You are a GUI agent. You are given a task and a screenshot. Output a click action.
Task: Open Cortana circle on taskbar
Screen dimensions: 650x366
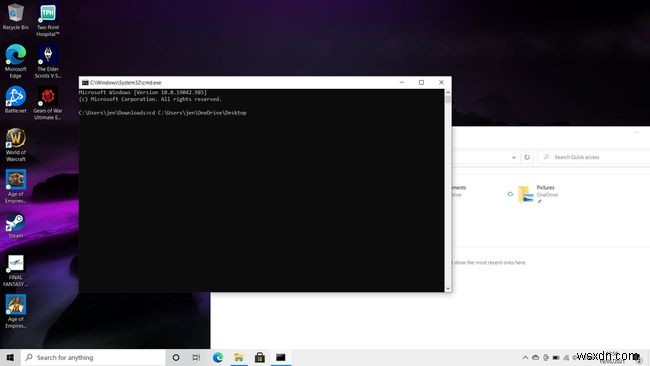click(176, 357)
